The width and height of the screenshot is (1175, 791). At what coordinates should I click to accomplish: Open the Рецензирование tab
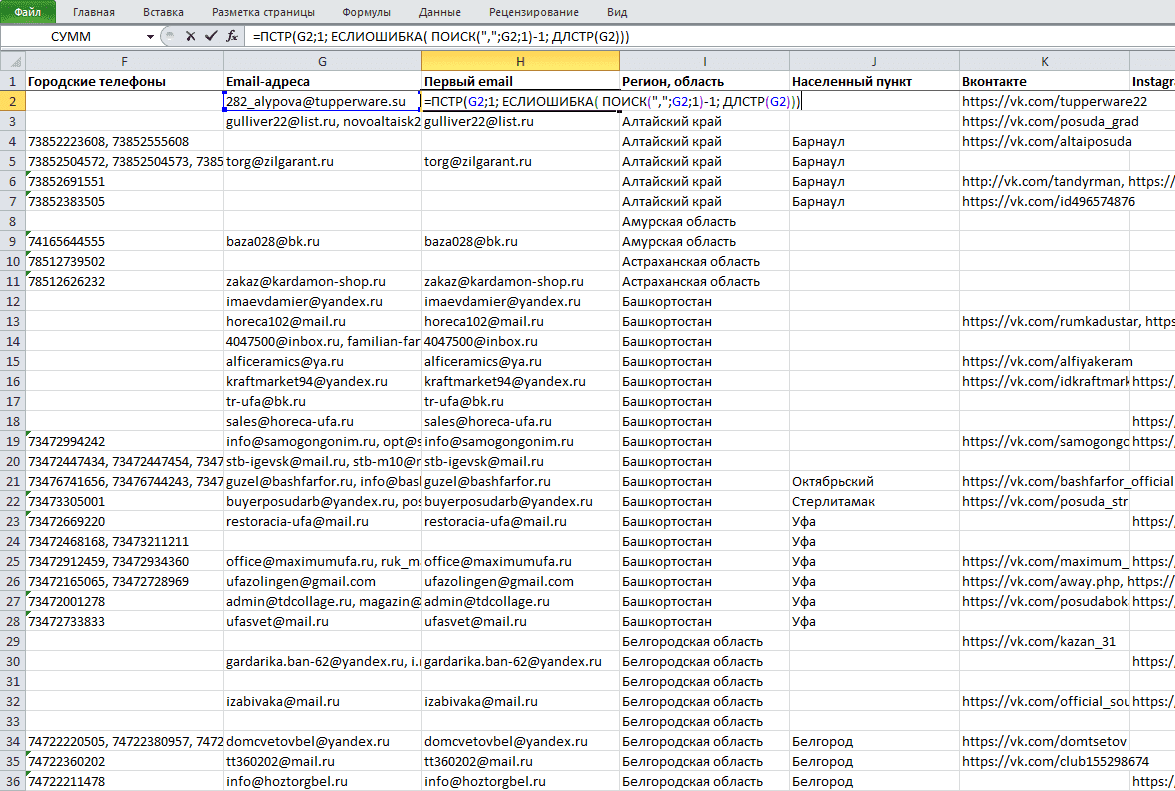pos(534,12)
